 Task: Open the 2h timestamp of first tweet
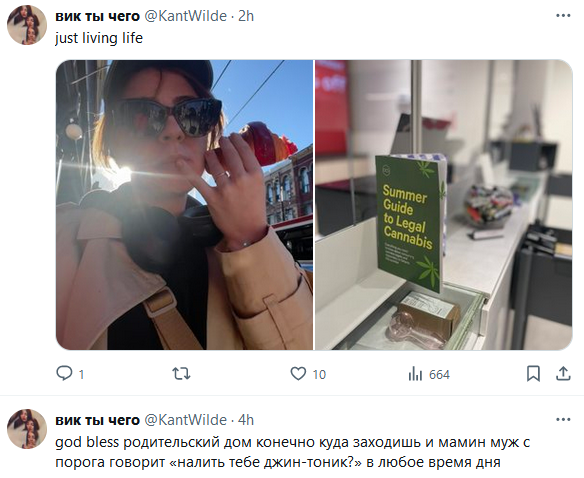246,16
